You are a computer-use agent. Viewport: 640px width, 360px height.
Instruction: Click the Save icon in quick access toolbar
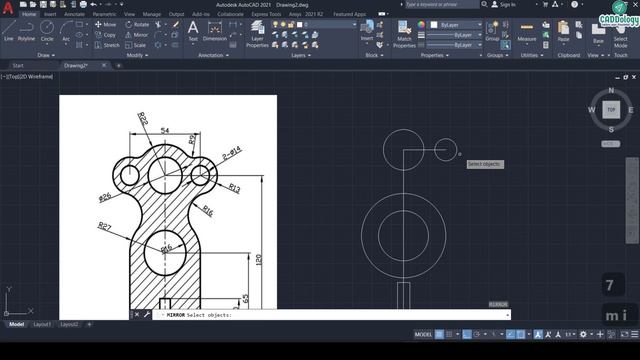(43, 4)
